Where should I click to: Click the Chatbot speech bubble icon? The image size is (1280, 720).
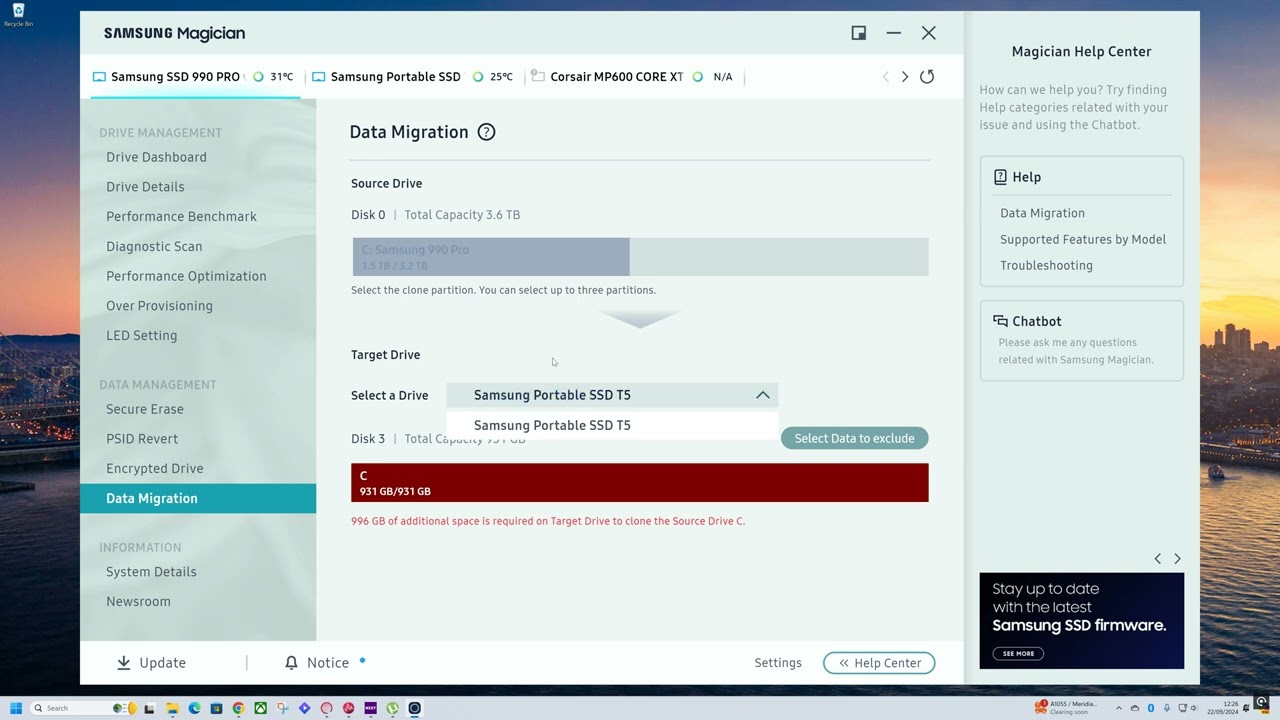click(1000, 321)
